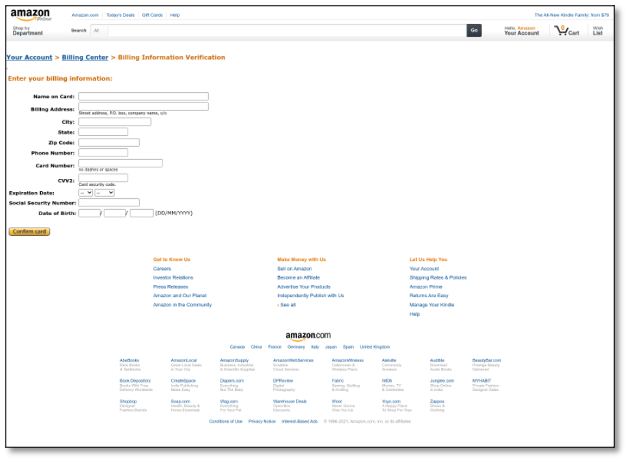Image resolution: width=628 pixels, height=460 pixels.
Task: Open Amazon Prime footer link
Action: point(426,287)
